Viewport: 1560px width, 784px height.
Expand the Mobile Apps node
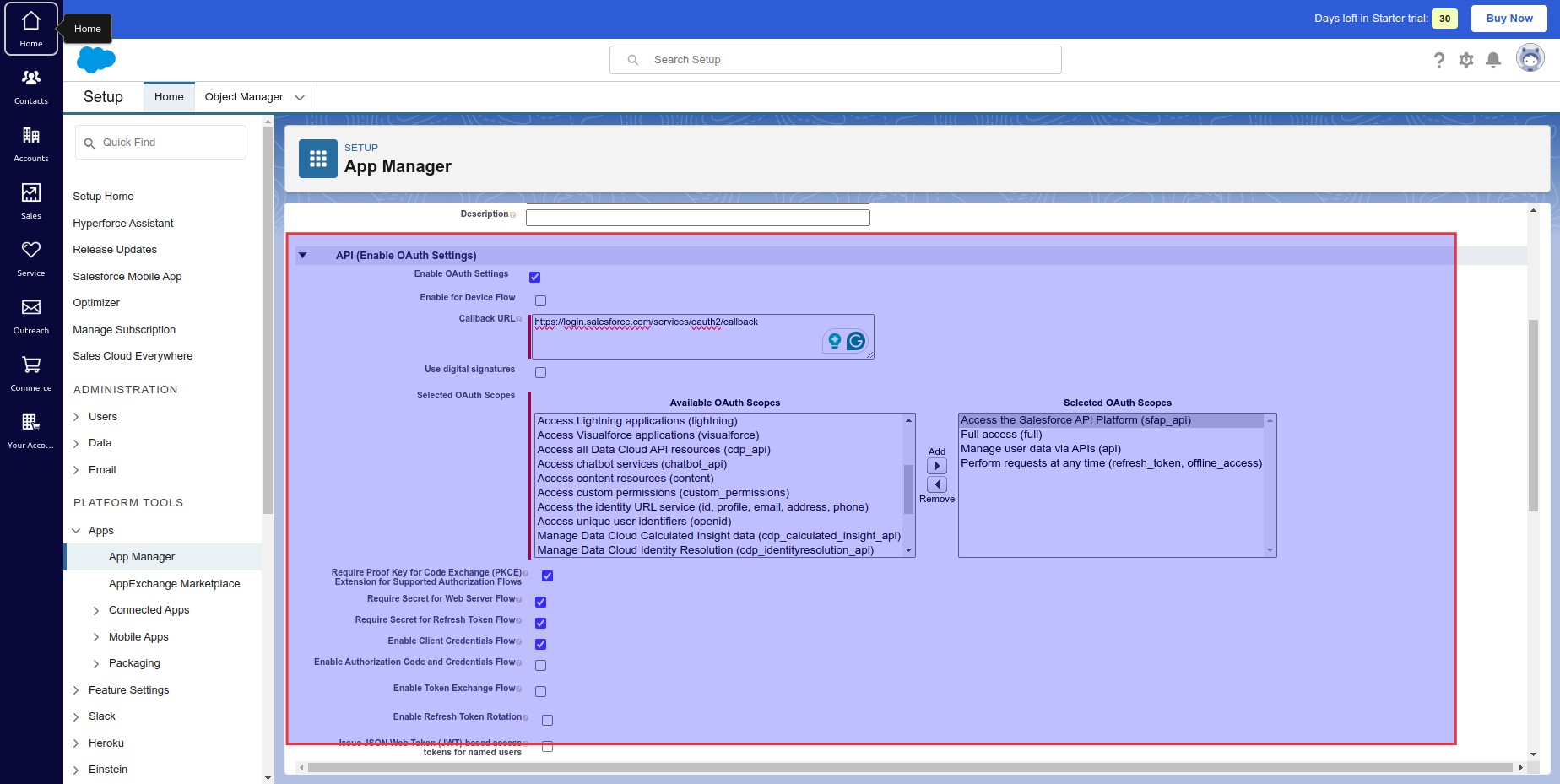[96, 637]
